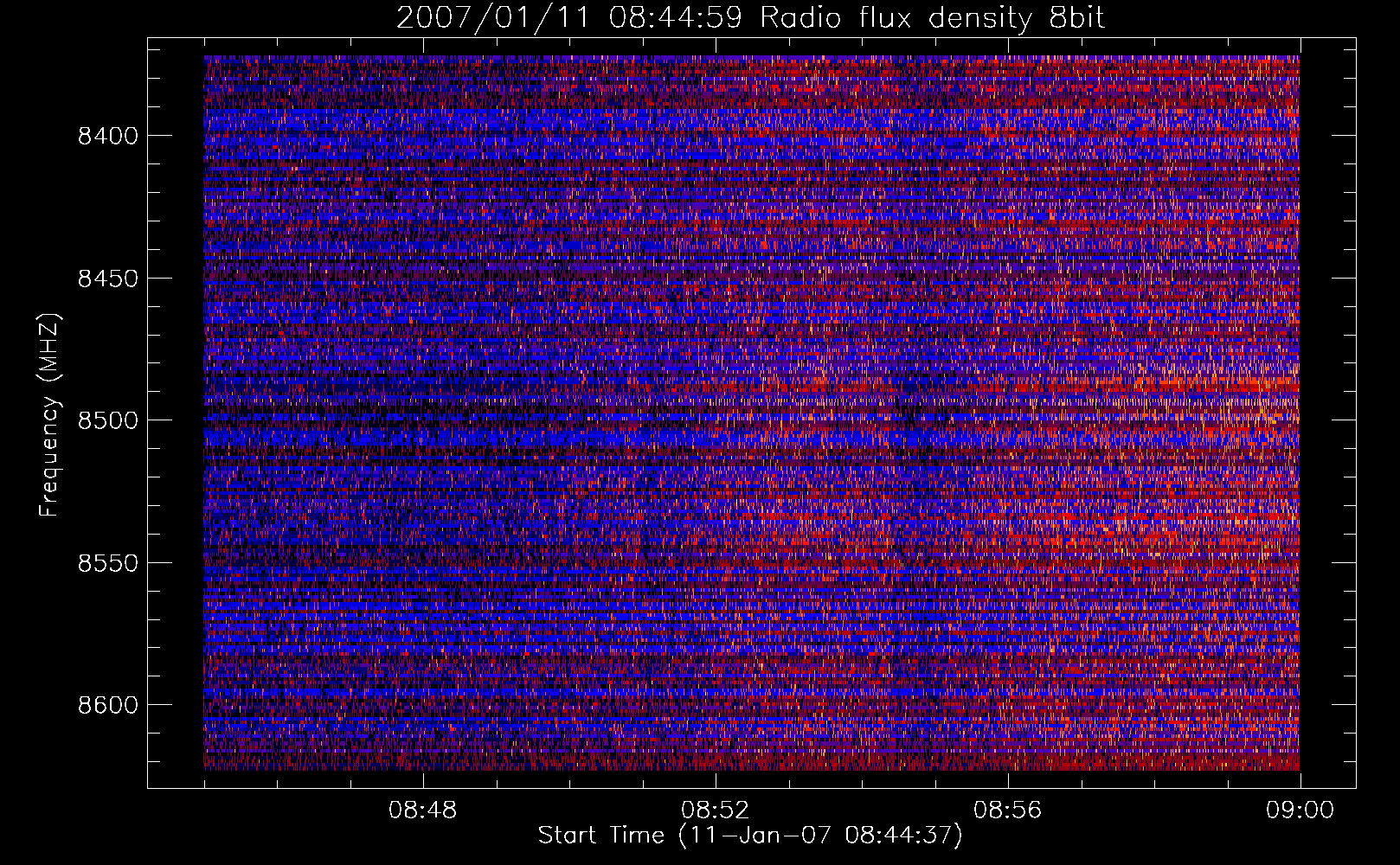Select the 8550 frequency axis label
Screen dimensions: 1400x865
click(x=108, y=563)
